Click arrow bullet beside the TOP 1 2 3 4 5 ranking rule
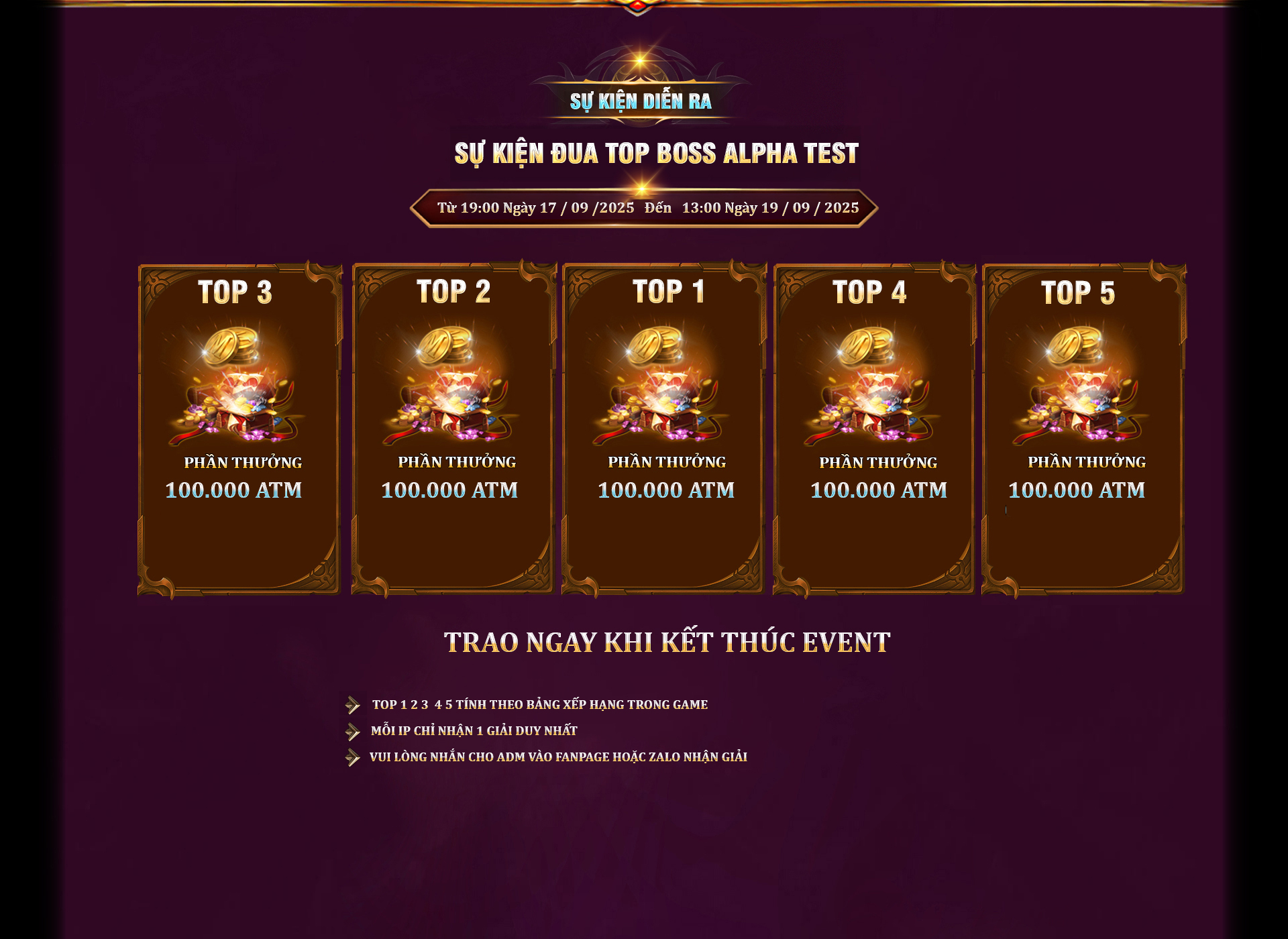The width and height of the screenshot is (1288, 939). 353,705
